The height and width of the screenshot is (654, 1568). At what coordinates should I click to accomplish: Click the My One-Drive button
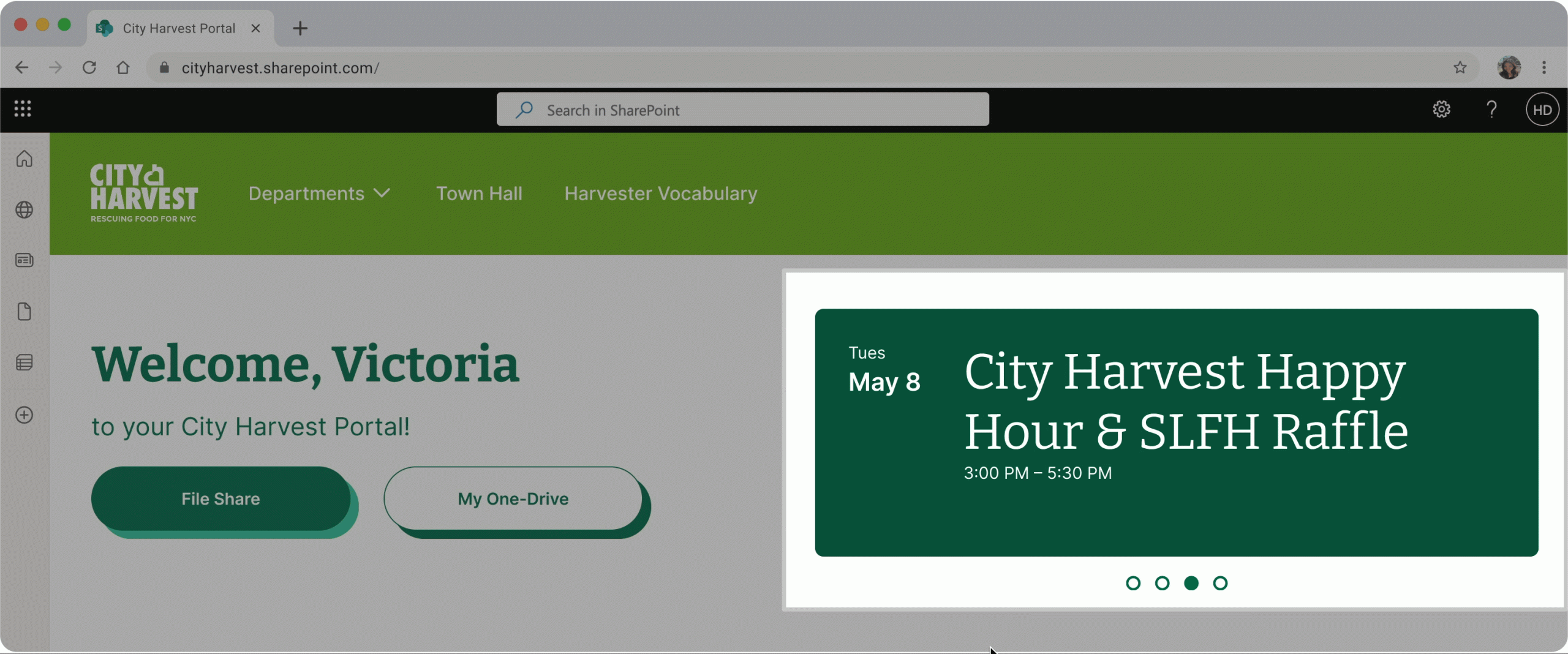pos(513,498)
